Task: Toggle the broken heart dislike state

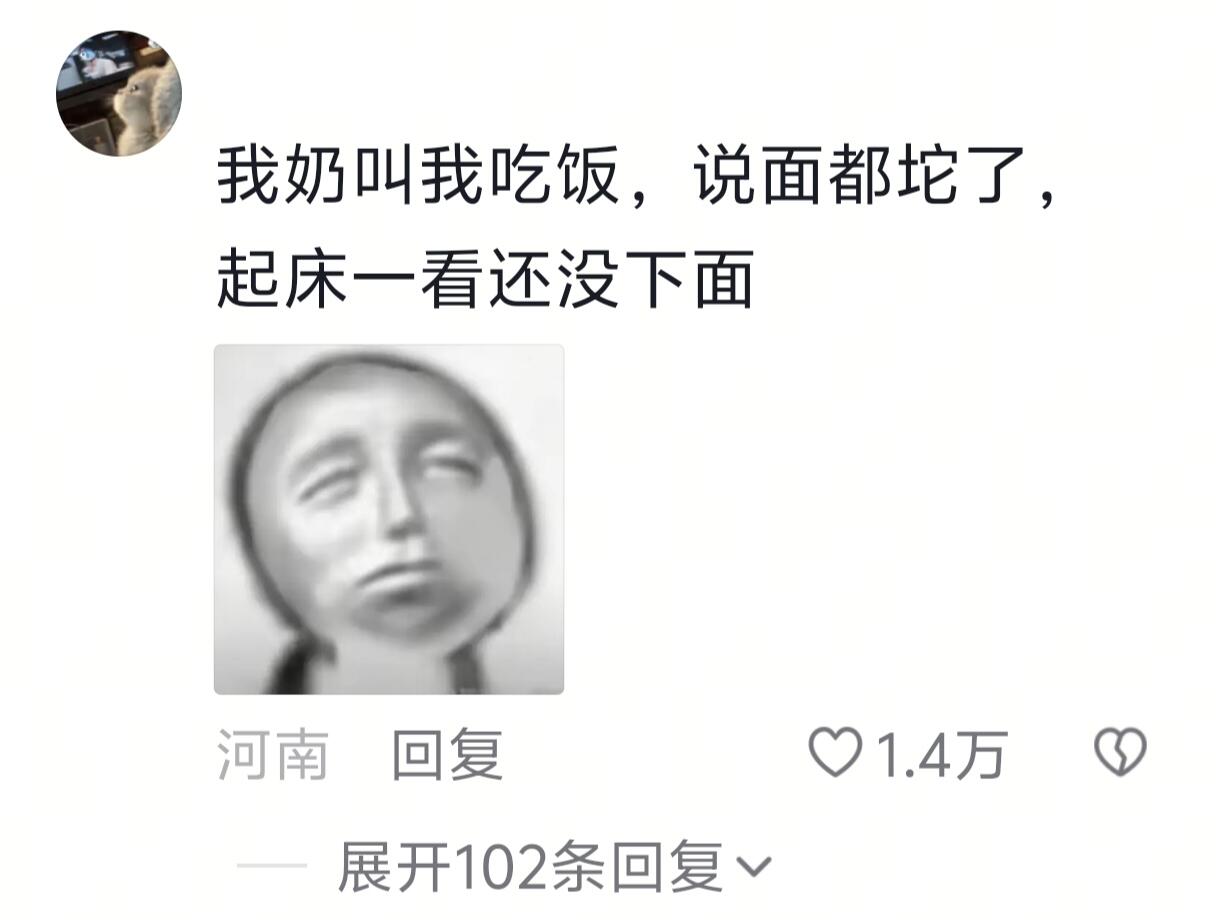Action: [1120, 753]
